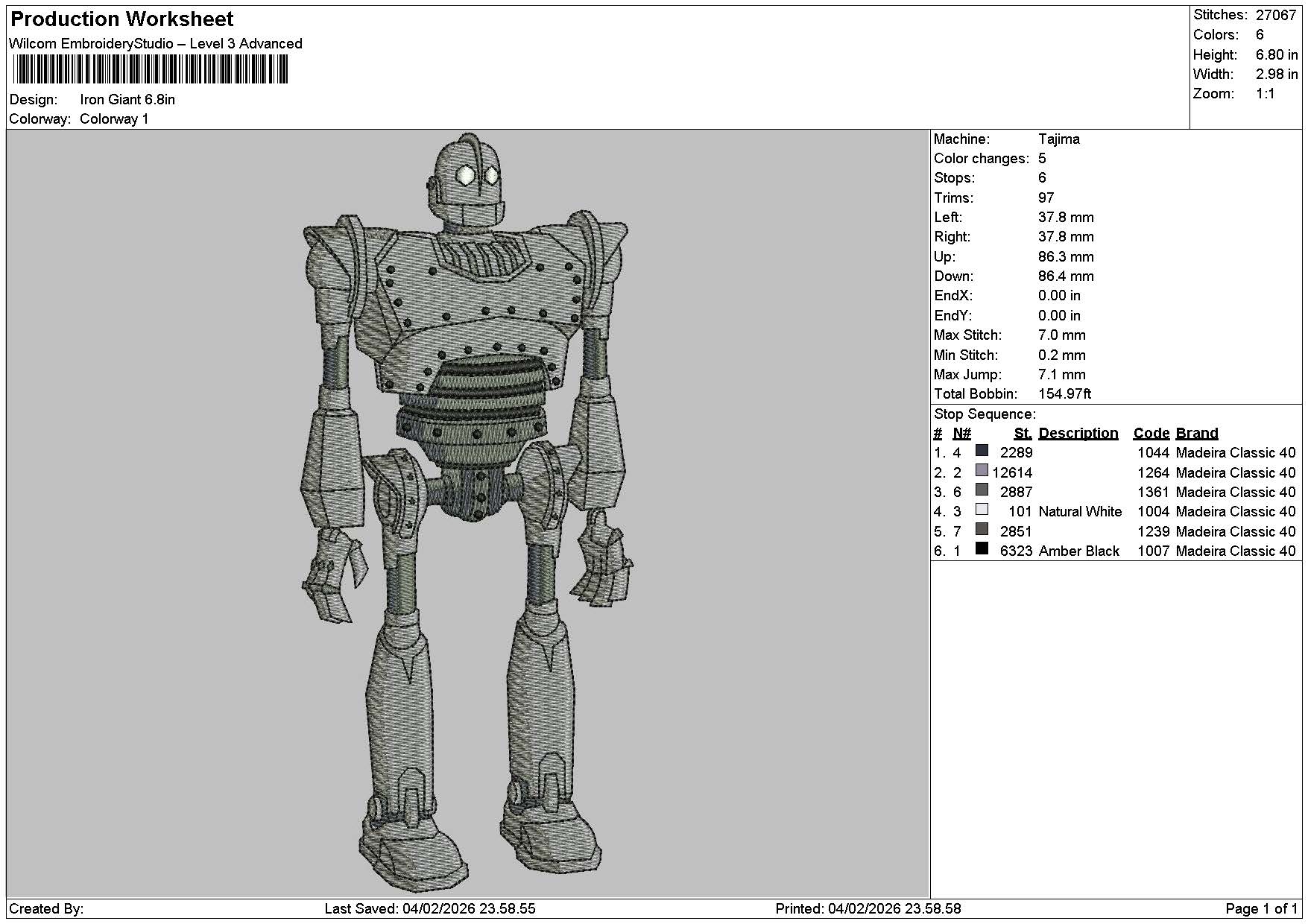Select thread code "1004"
This screenshot has width=1308, height=924.
coord(1153,512)
